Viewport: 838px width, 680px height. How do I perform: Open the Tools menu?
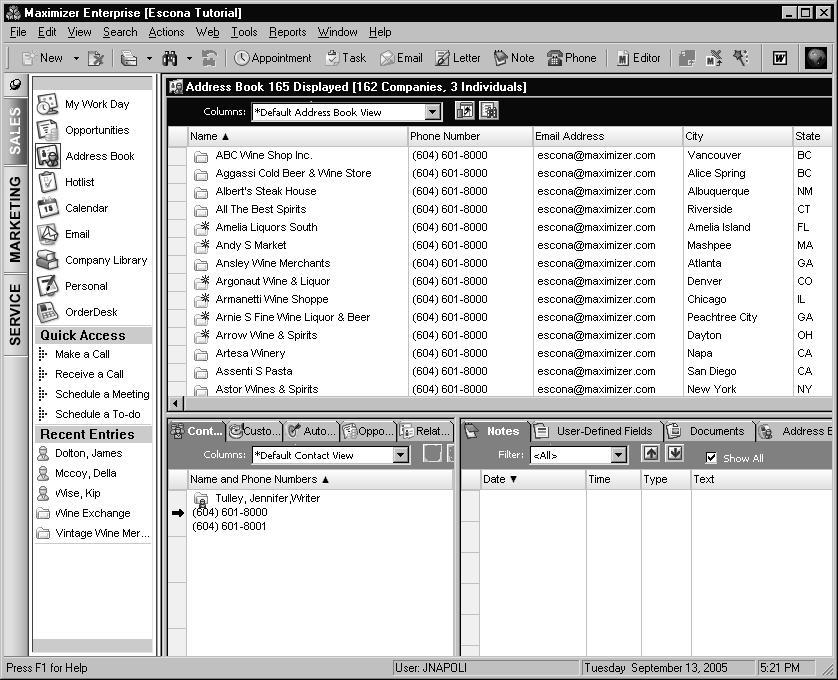(244, 32)
